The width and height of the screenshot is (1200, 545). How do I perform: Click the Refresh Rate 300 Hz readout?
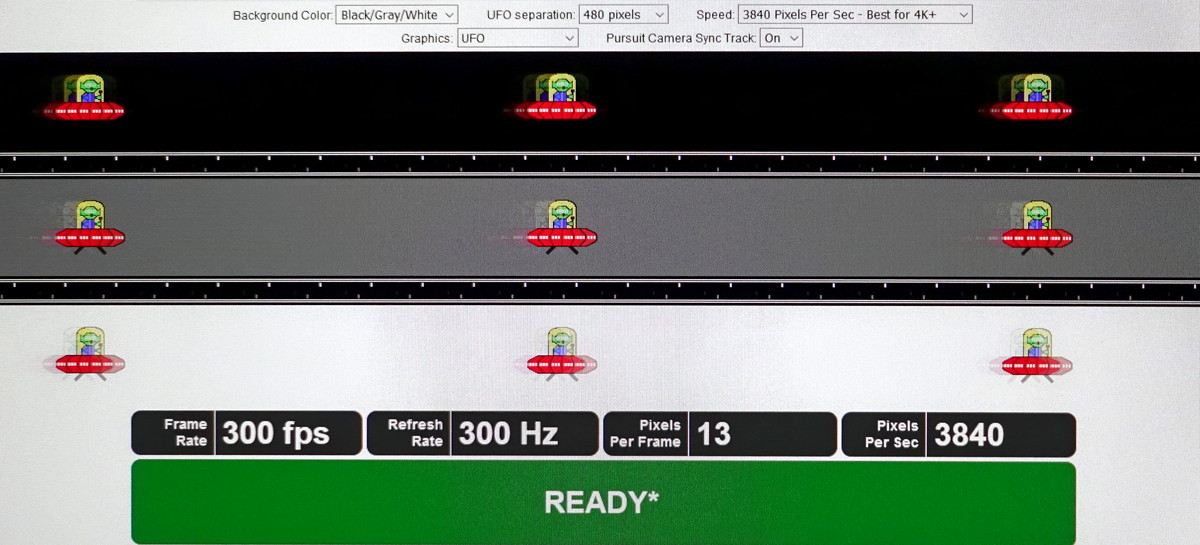[482, 433]
